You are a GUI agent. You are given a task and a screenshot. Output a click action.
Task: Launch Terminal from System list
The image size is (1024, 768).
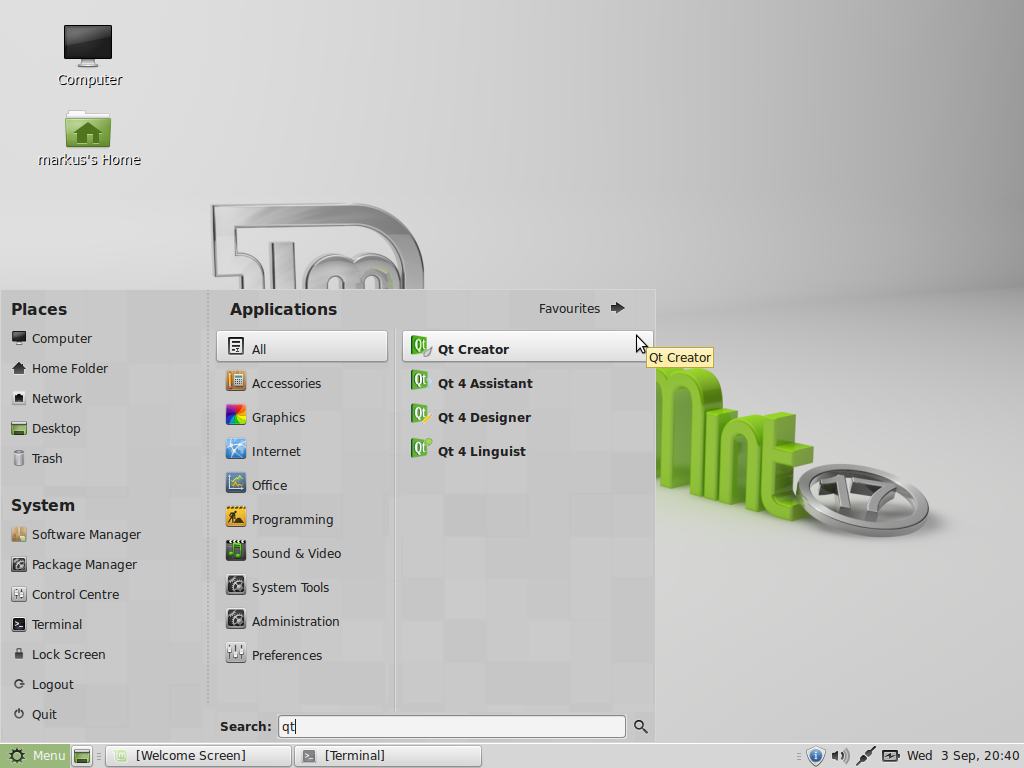pos(47,624)
